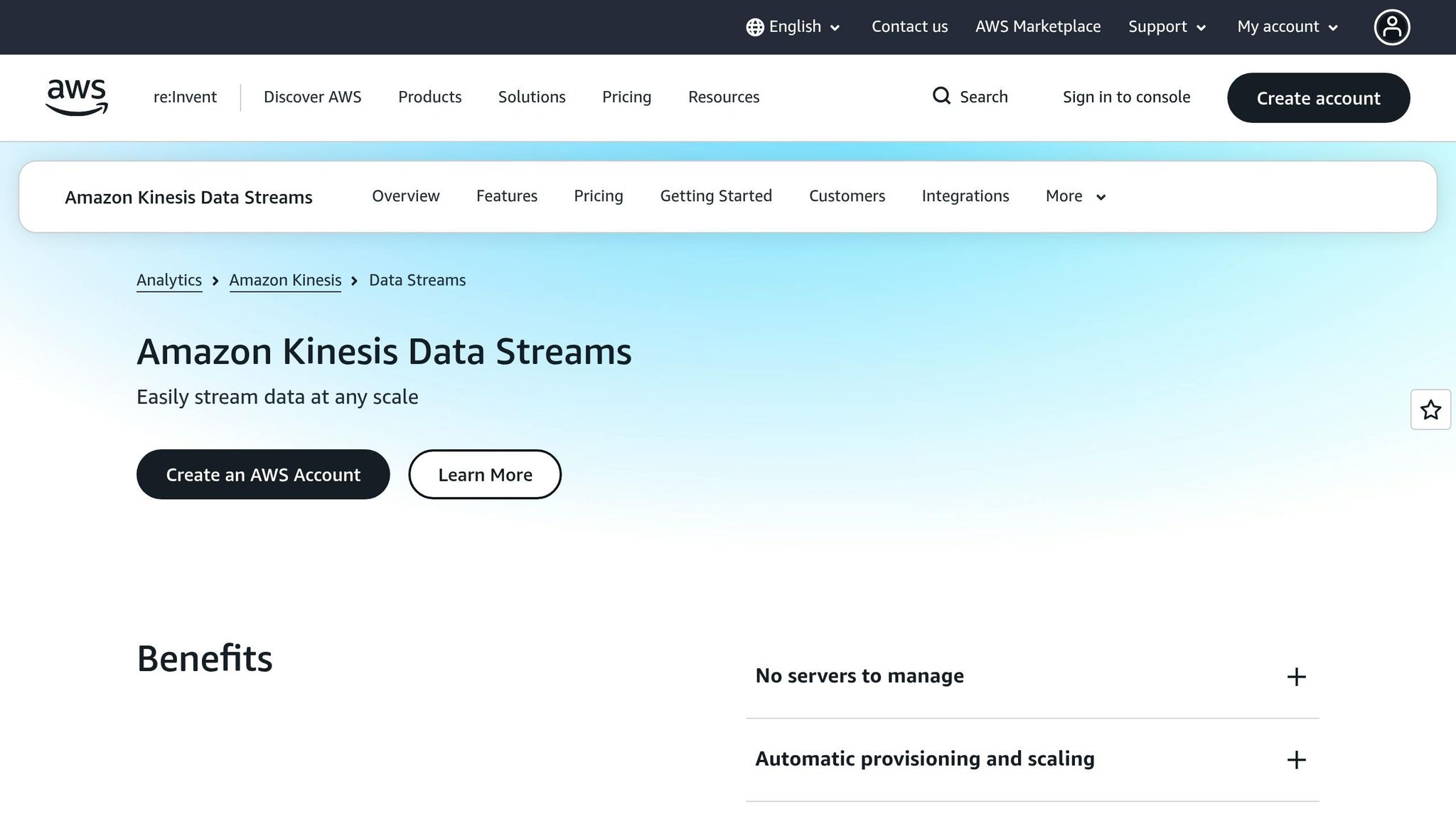This screenshot has width=1456, height=819.
Task: Go to Pricing tab of Kinesis Data Streams
Action: [x=599, y=196]
